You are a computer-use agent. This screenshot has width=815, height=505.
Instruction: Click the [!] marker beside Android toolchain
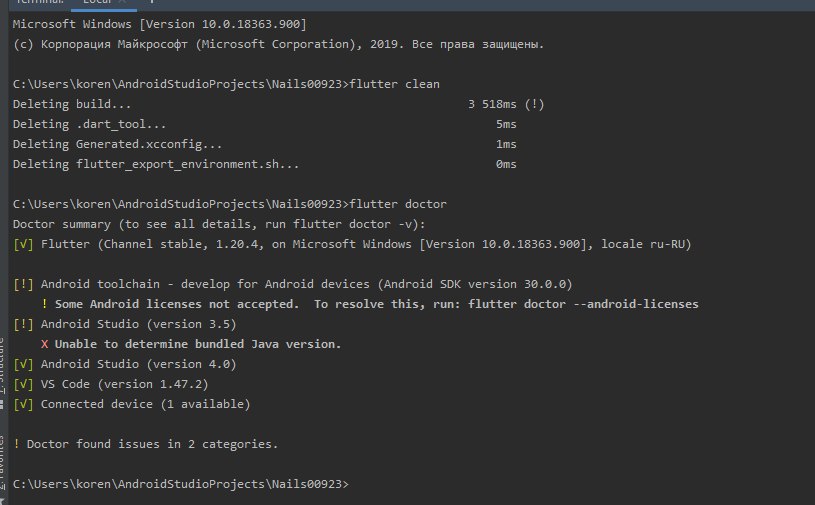click(x=23, y=284)
